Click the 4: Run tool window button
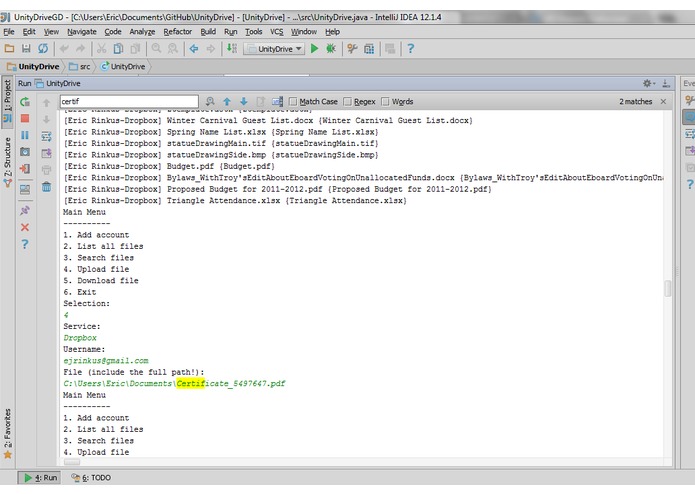Viewport: 695px width, 494px height. 40,478
